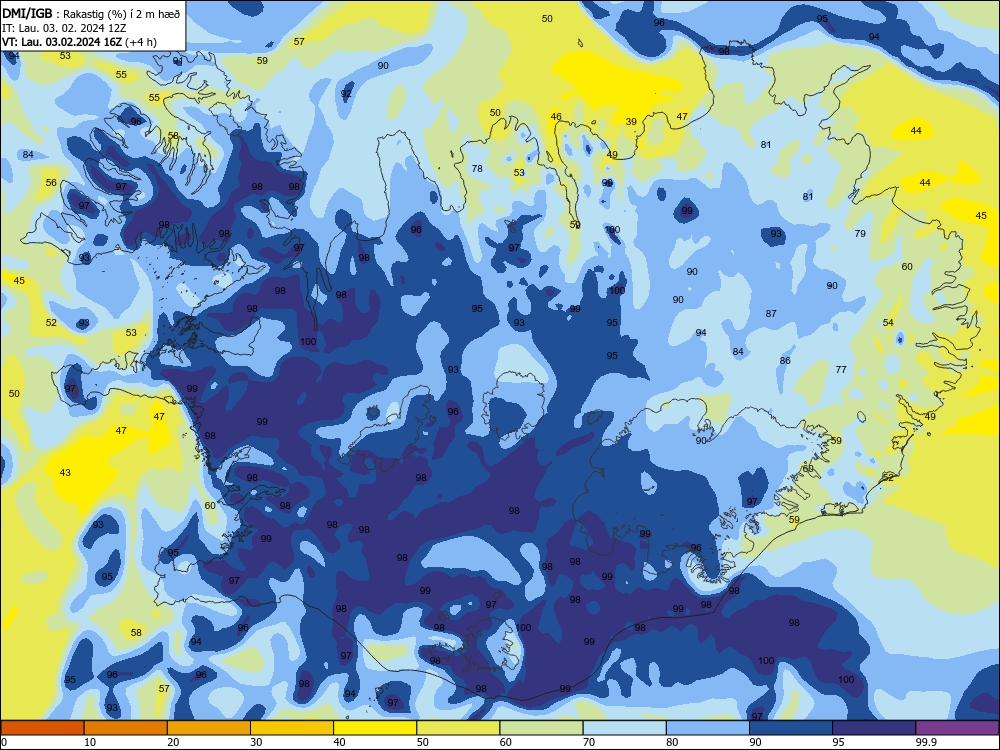Click the map value '92'
The image size is (1000, 750).
(x=346, y=94)
